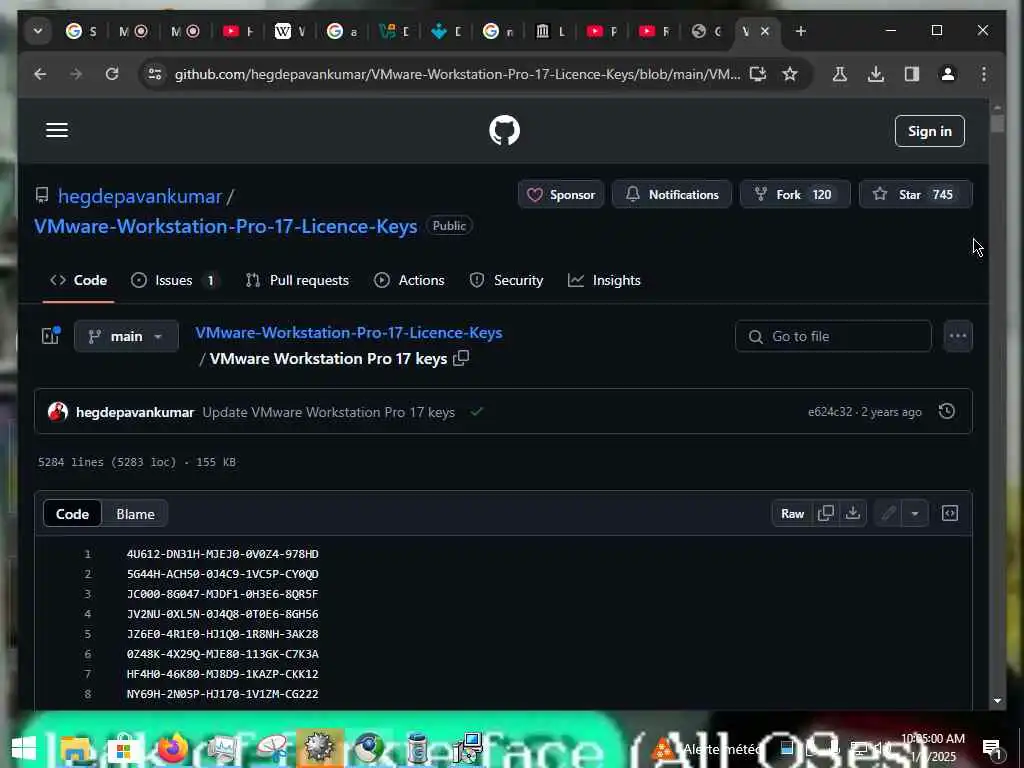Click key text NY69H-2N05P-HJ170-1V1ZM-CG222

pyautogui.click(x=223, y=694)
